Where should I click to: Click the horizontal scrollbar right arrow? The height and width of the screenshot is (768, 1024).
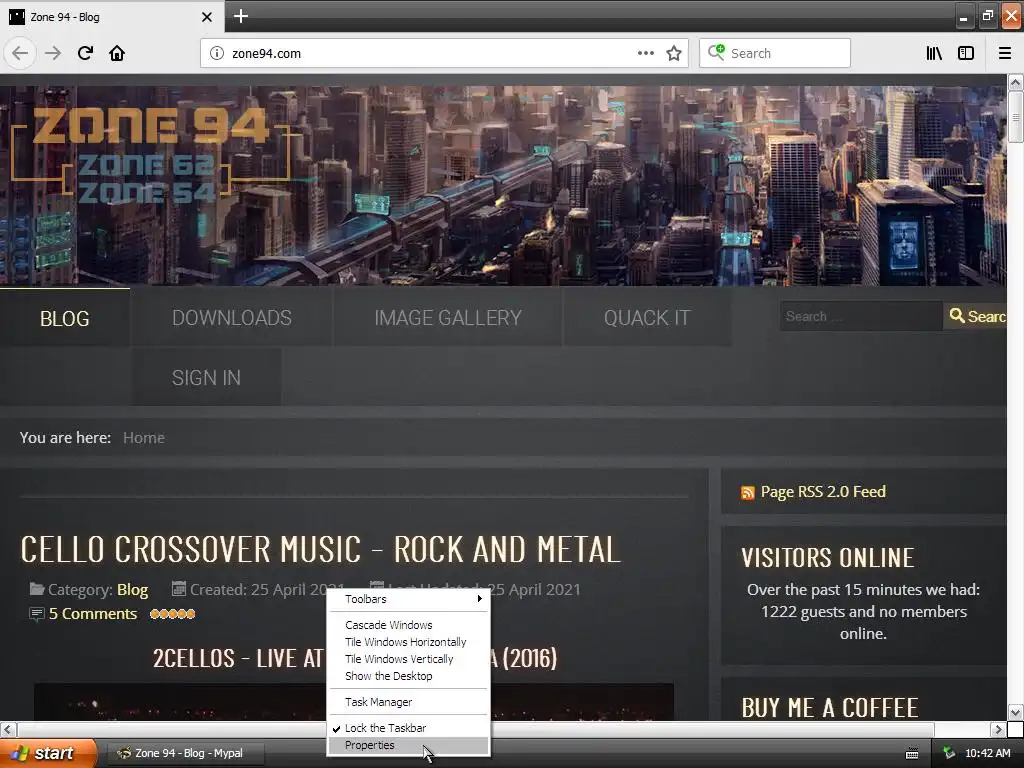click(998, 729)
